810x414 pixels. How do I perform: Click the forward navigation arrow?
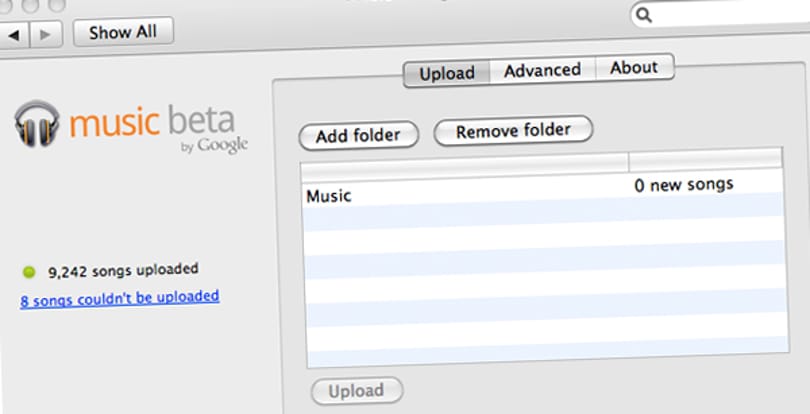click(x=46, y=35)
